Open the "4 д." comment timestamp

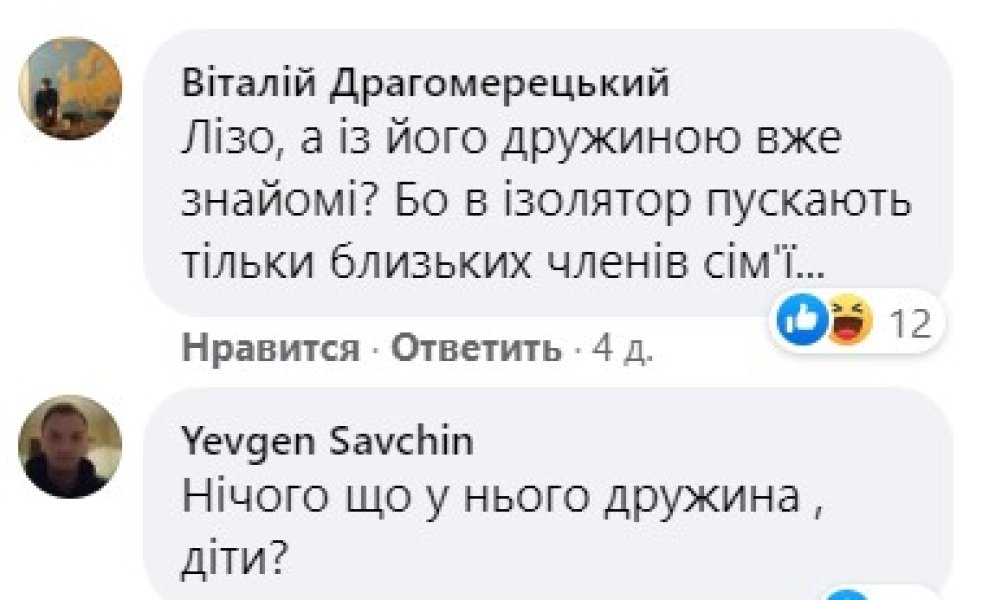click(x=623, y=348)
